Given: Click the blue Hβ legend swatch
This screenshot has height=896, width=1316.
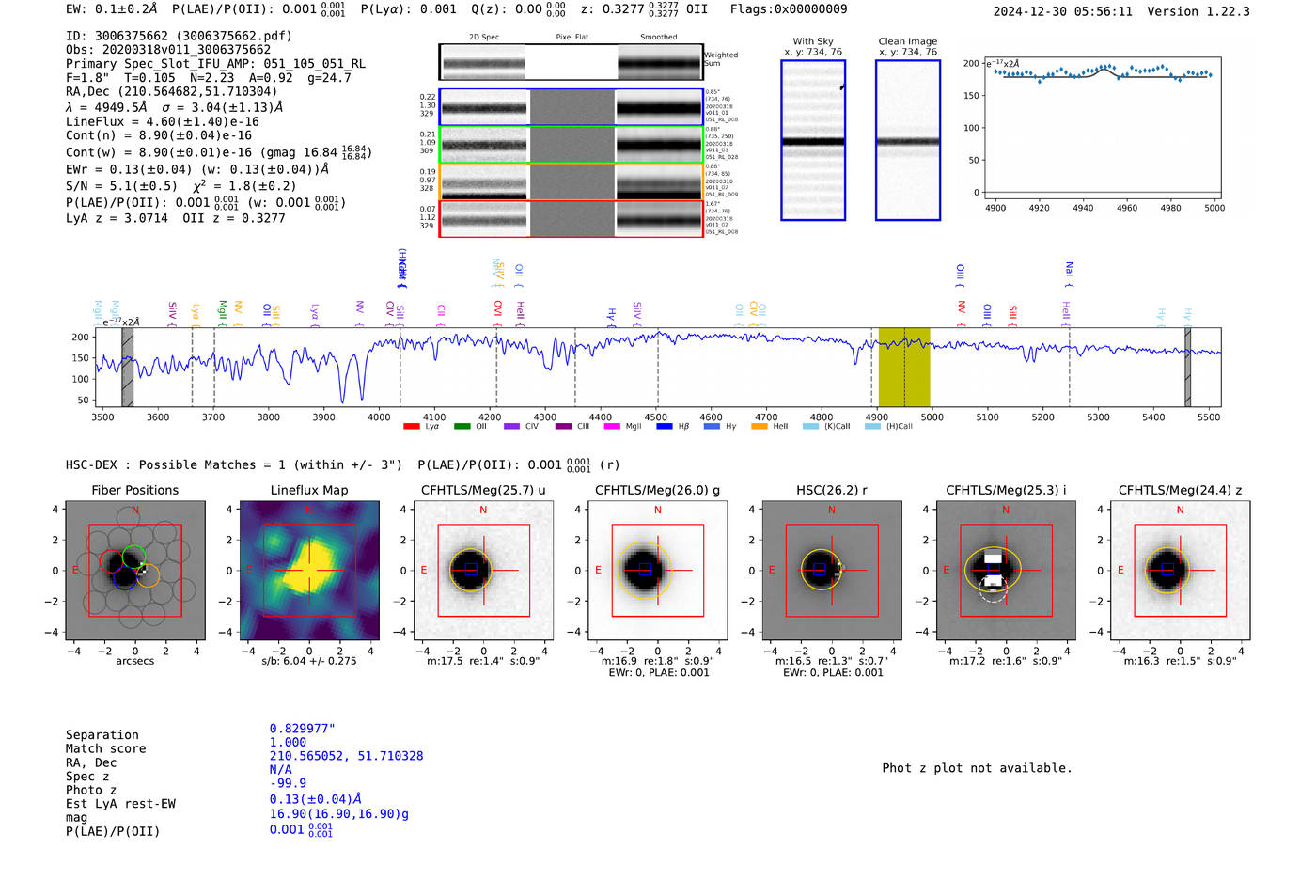Looking at the screenshot, I should point(665,426).
